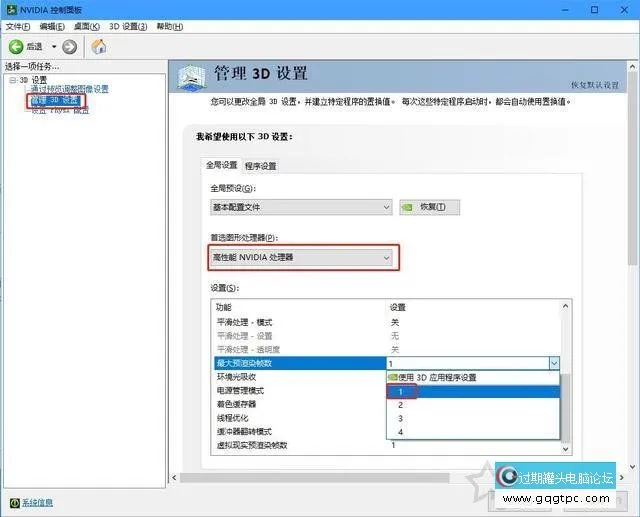Select the 环境光吸收 row

coord(300,377)
